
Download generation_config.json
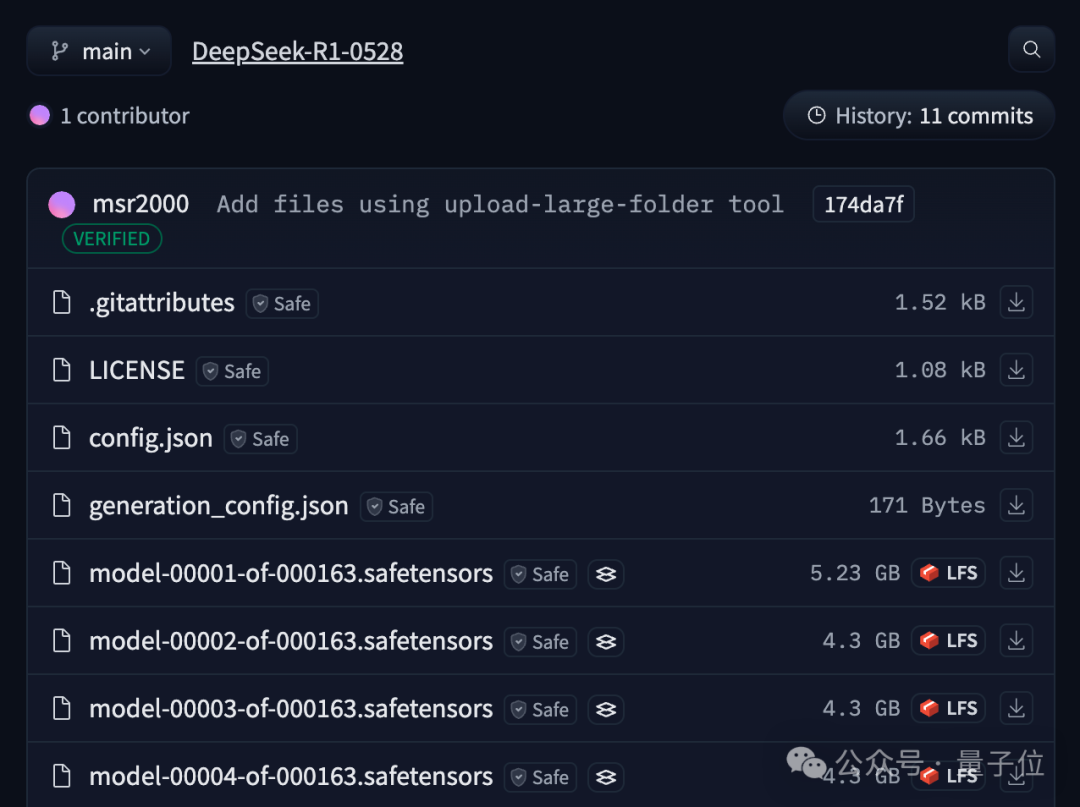(1016, 505)
